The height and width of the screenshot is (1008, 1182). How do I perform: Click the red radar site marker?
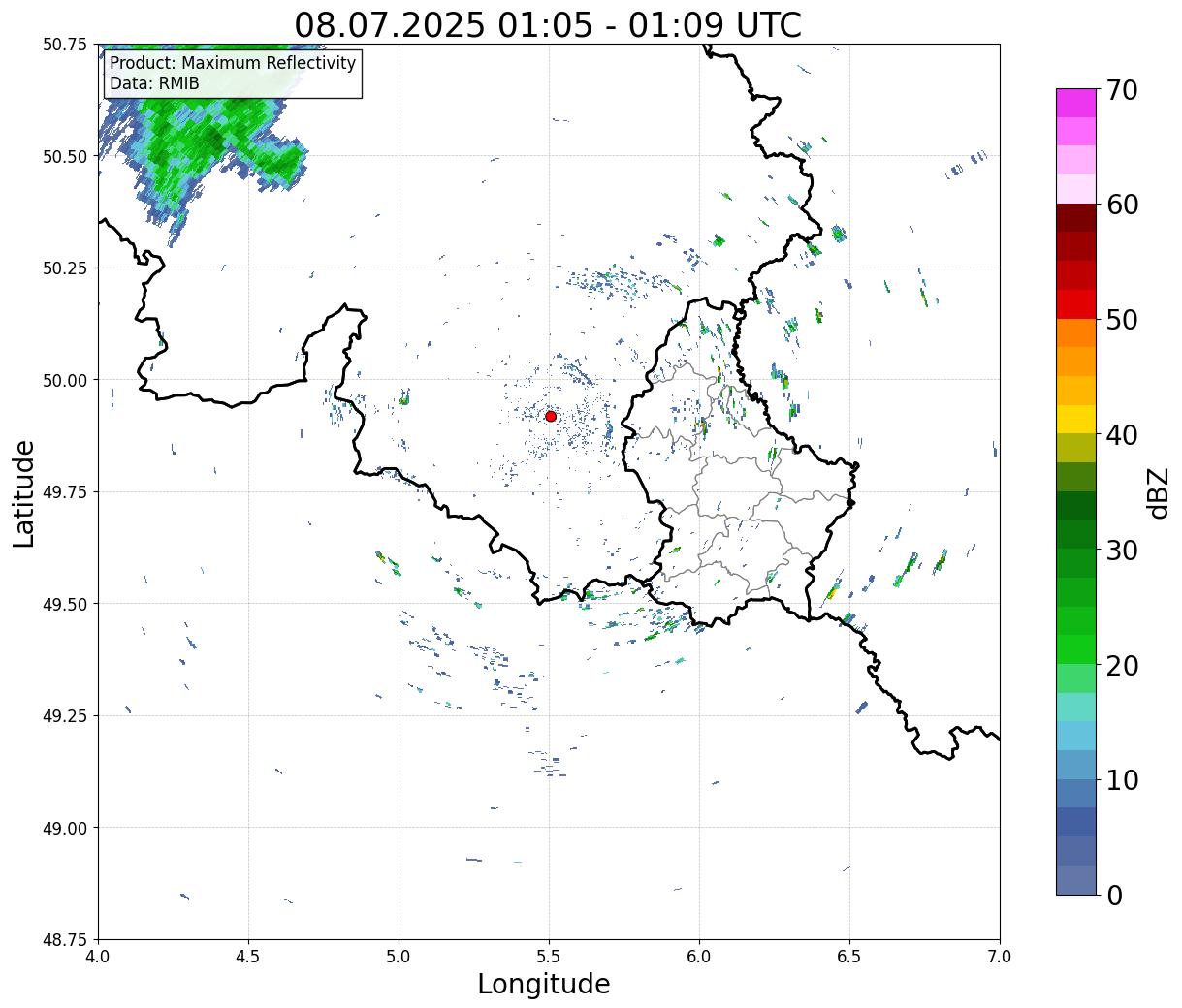point(551,416)
